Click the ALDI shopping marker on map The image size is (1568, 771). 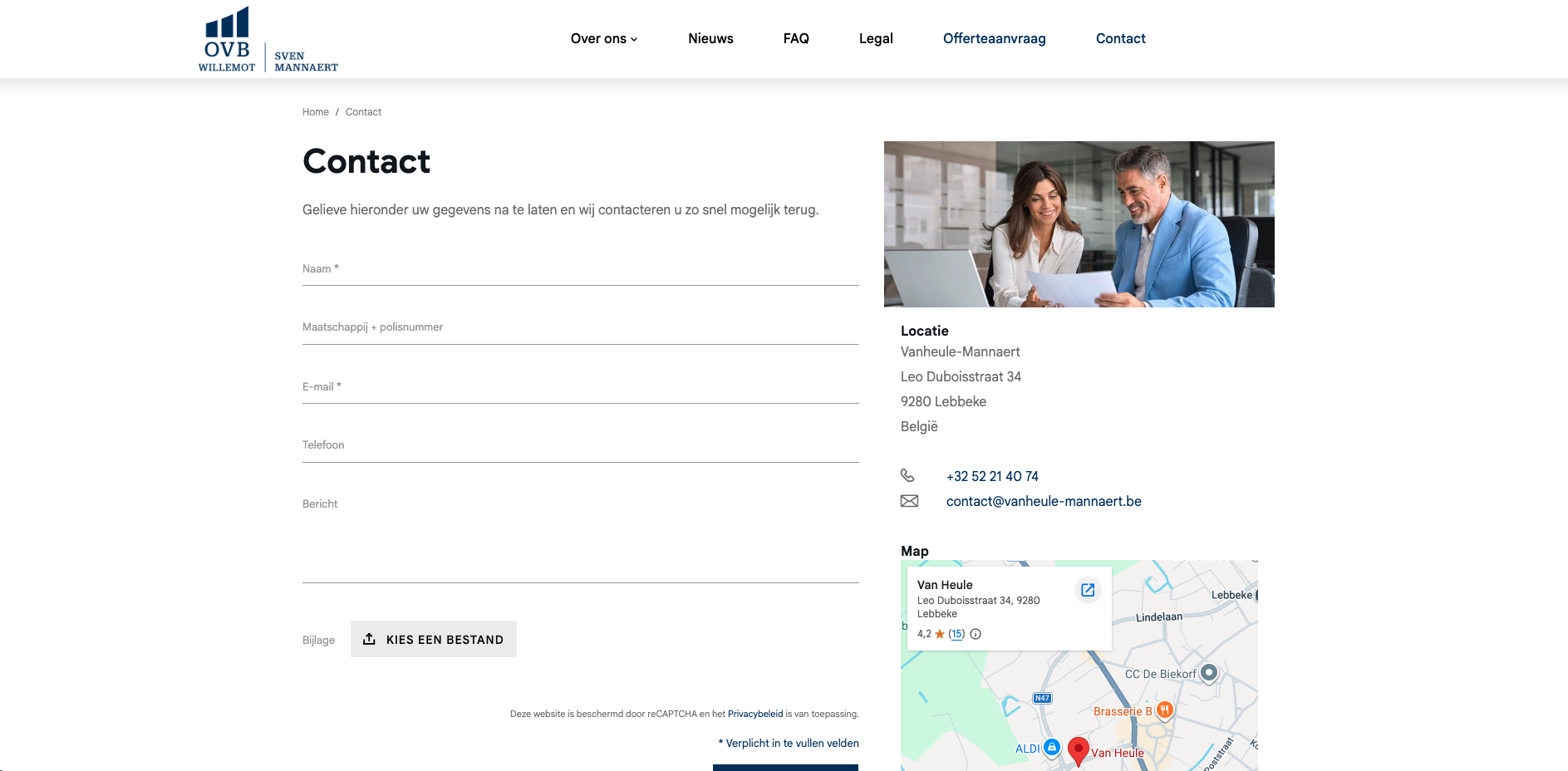1052,747
